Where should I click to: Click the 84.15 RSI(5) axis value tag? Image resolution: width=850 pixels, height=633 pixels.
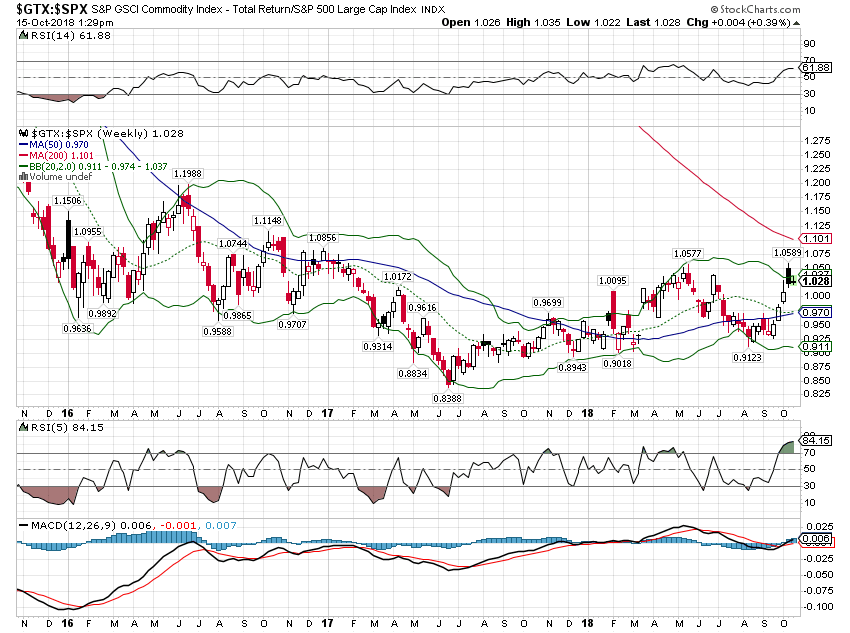[x=816, y=441]
